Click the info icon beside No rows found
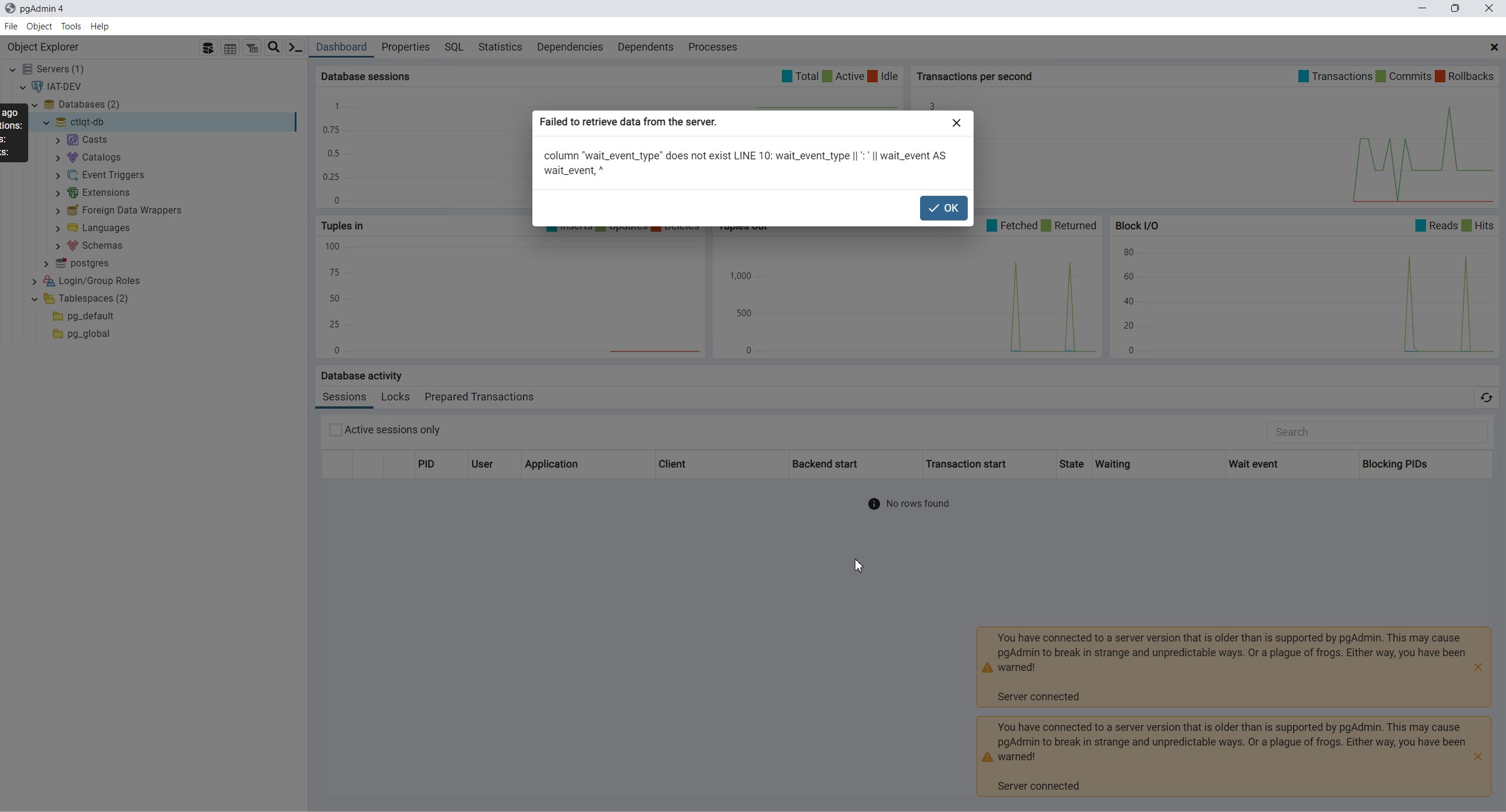This screenshot has height=812, width=1506. tap(874, 503)
